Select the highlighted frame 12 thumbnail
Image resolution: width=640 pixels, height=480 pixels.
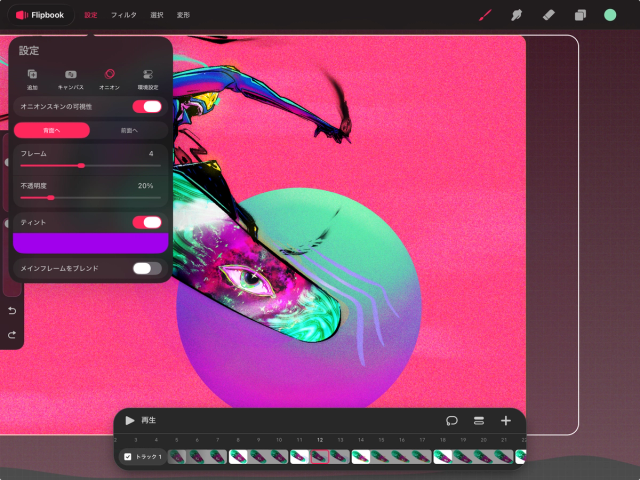(x=320, y=457)
